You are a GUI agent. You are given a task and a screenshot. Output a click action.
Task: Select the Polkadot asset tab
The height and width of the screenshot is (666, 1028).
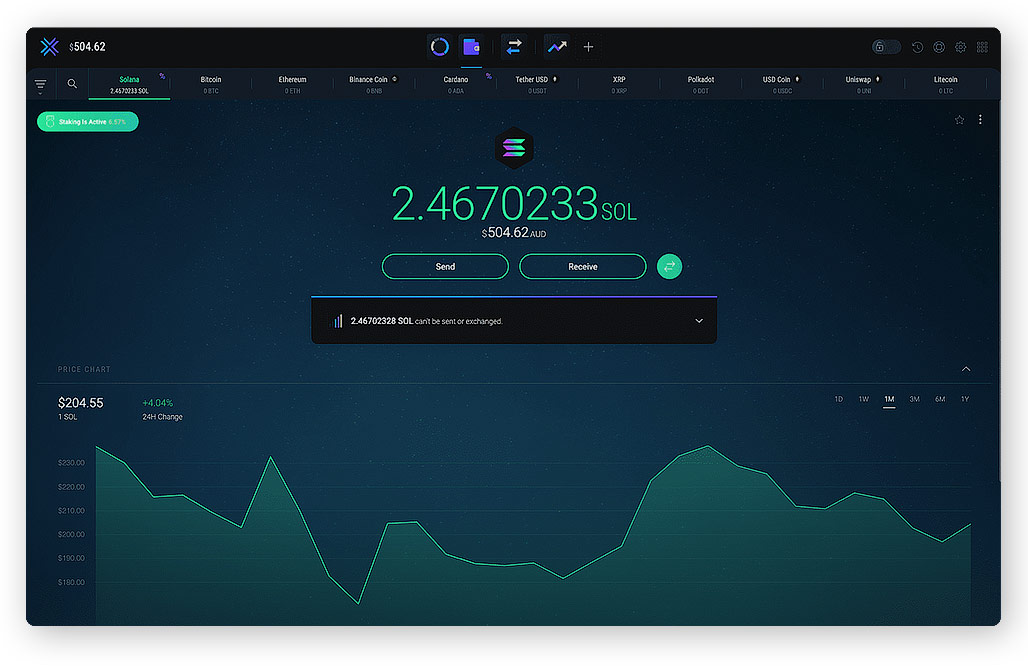coord(700,85)
